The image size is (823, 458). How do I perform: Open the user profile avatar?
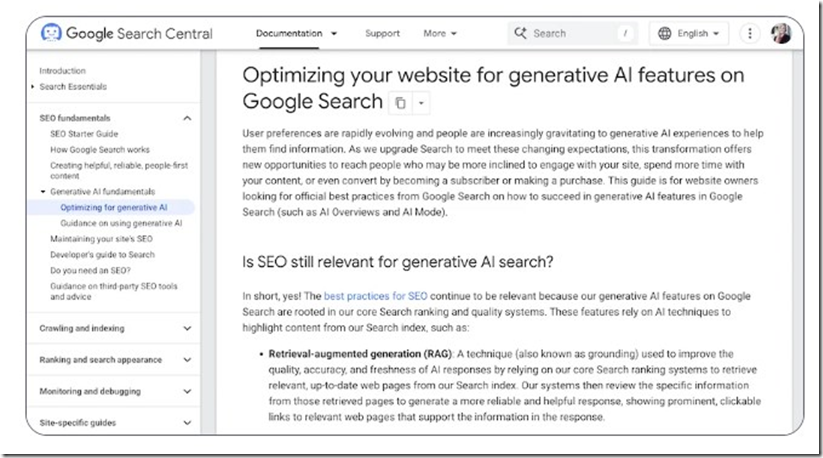781,33
